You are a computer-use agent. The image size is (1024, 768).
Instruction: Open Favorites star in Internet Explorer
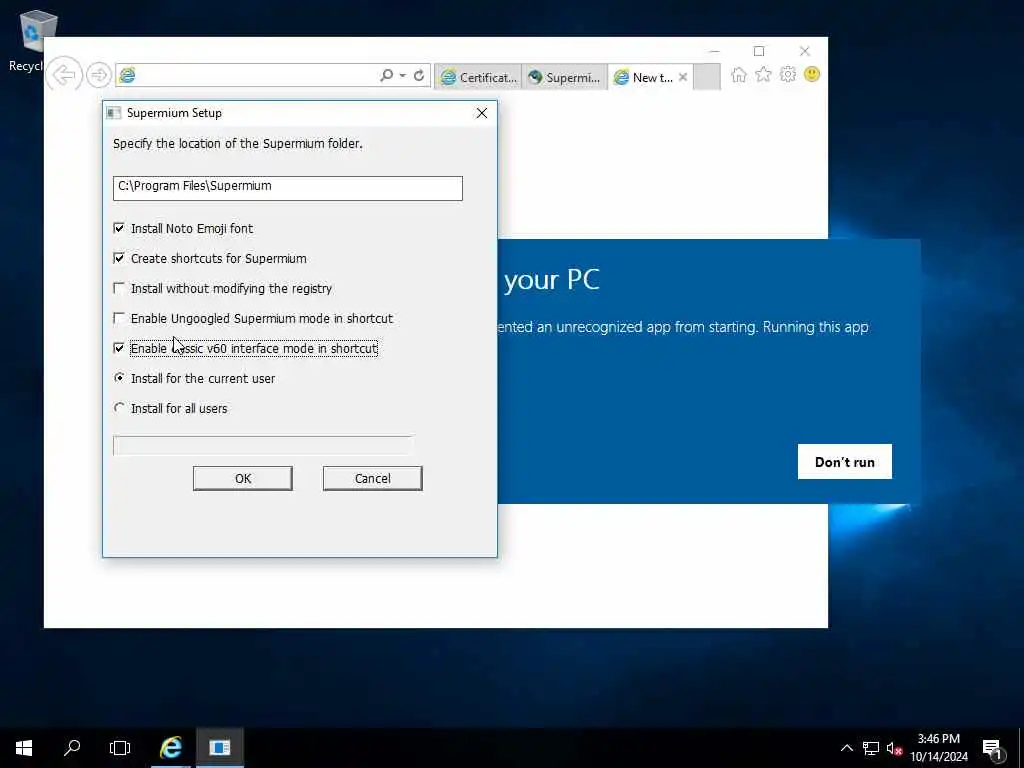tap(763, 75)
